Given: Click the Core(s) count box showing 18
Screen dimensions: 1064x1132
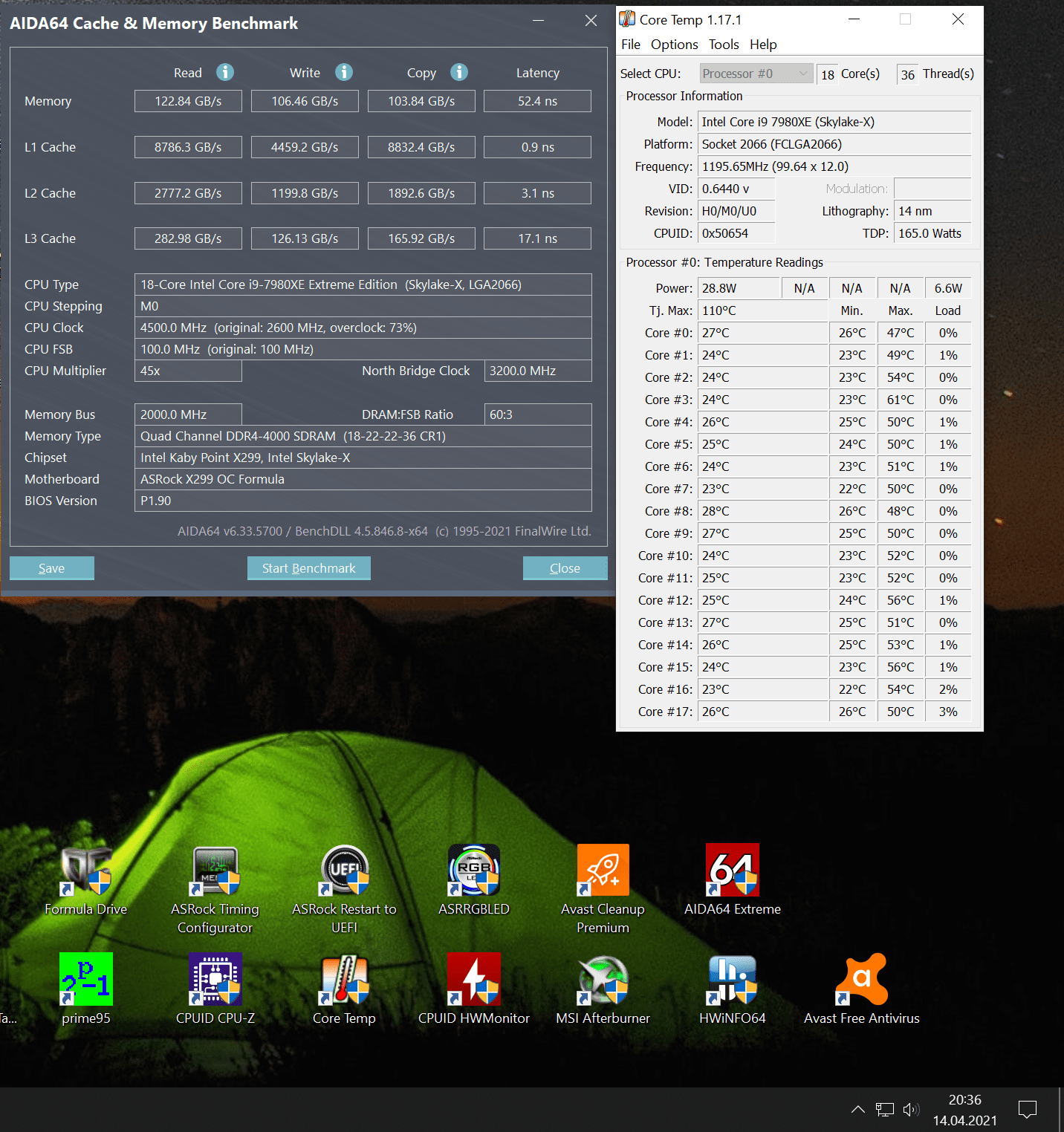Looking at the screenshot, I should pyautogui.click(x=828, y=74).
